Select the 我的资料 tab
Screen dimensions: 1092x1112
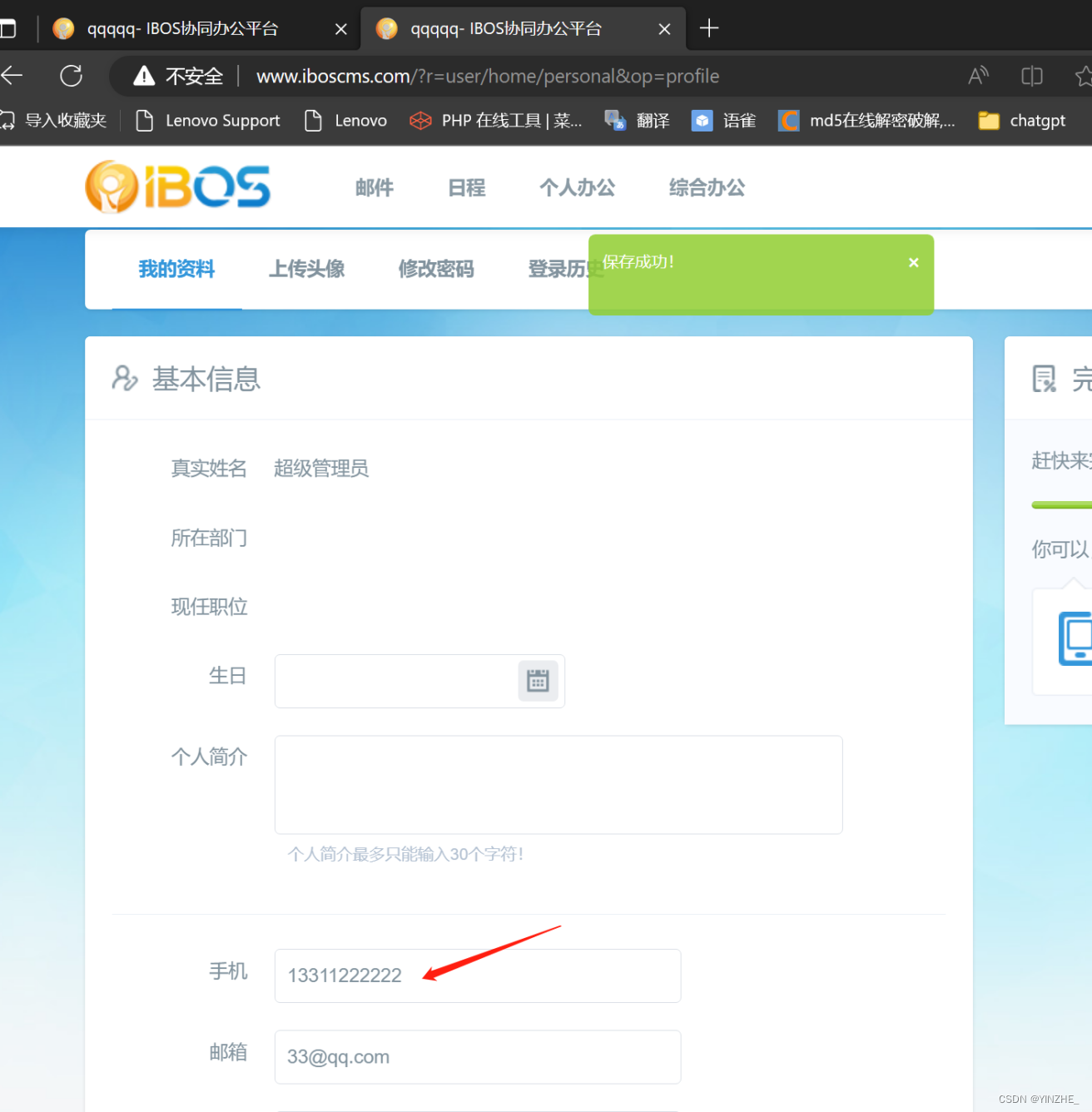coord(176,269)
